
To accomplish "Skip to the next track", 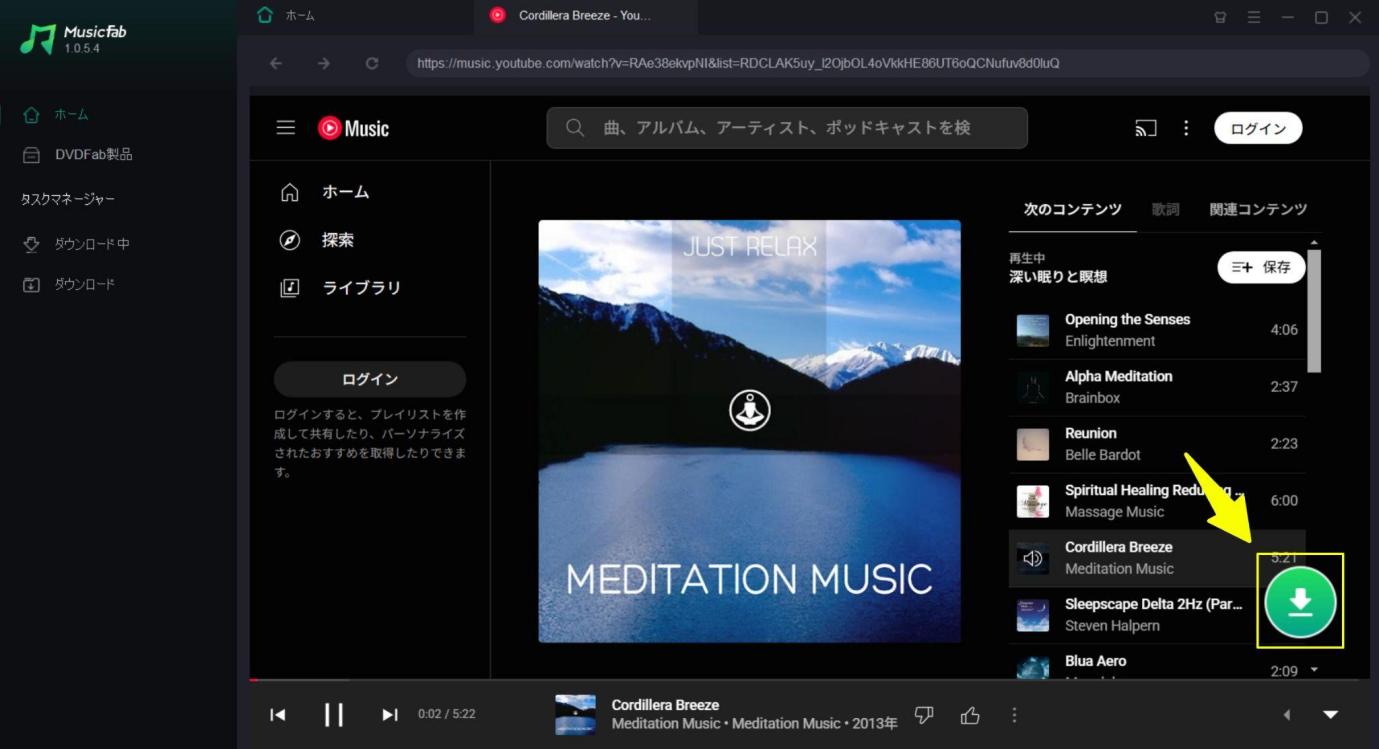I will pos(390,714).
